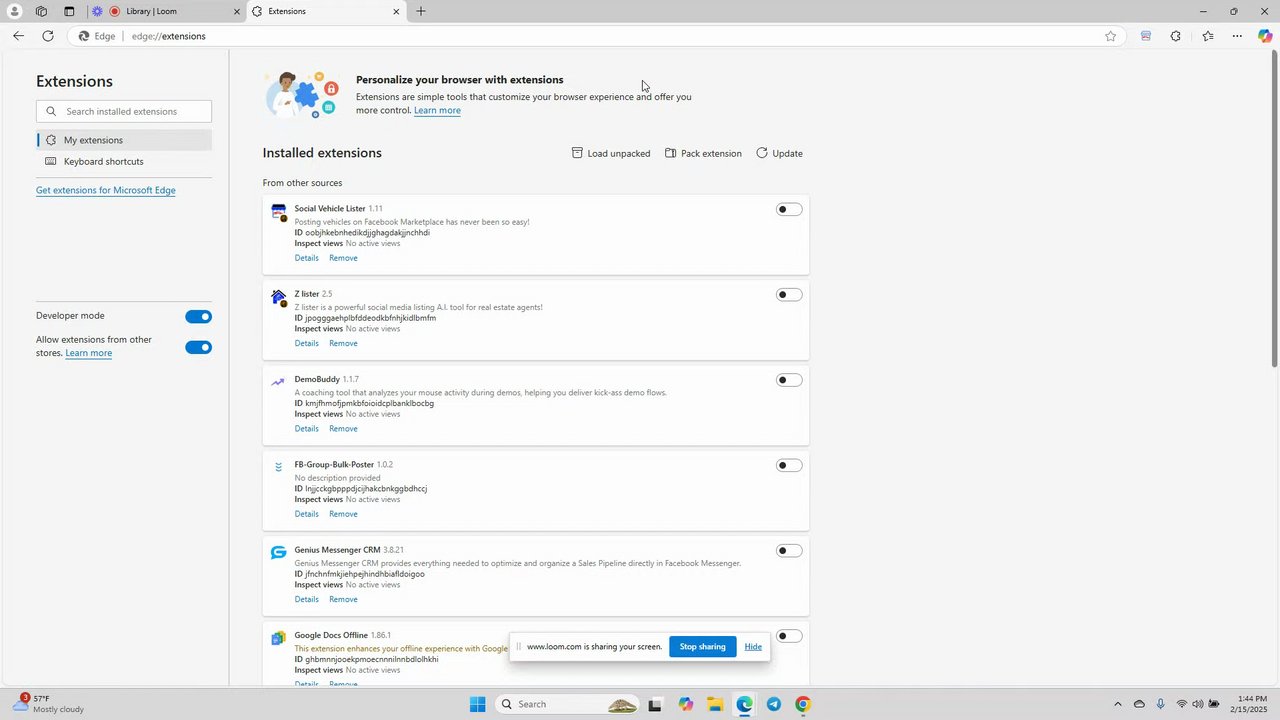
Task: Click Load unpacked button
Action: [611, 153]
